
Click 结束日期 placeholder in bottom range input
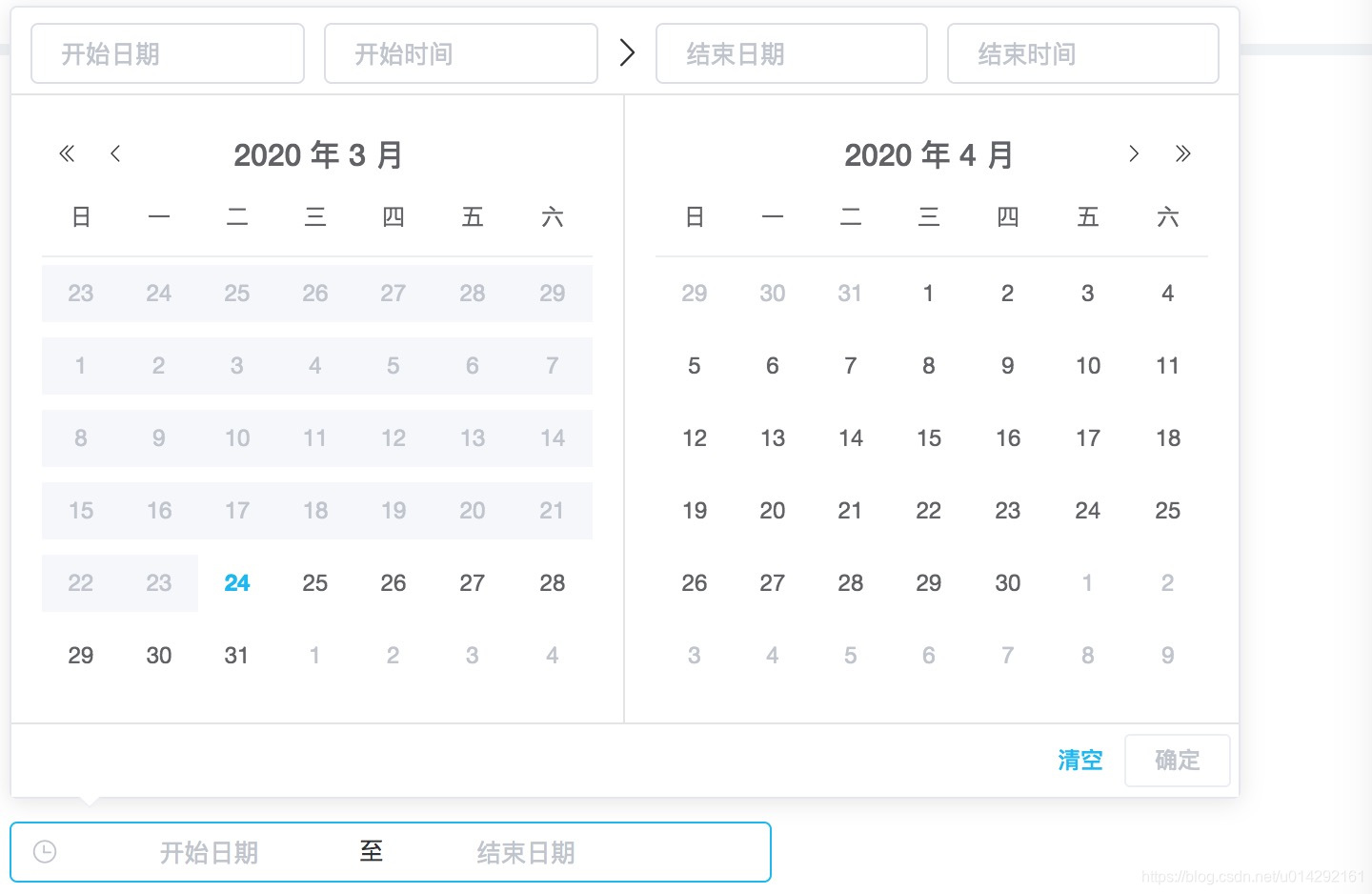pyautogui.click(x=526, y=852)
